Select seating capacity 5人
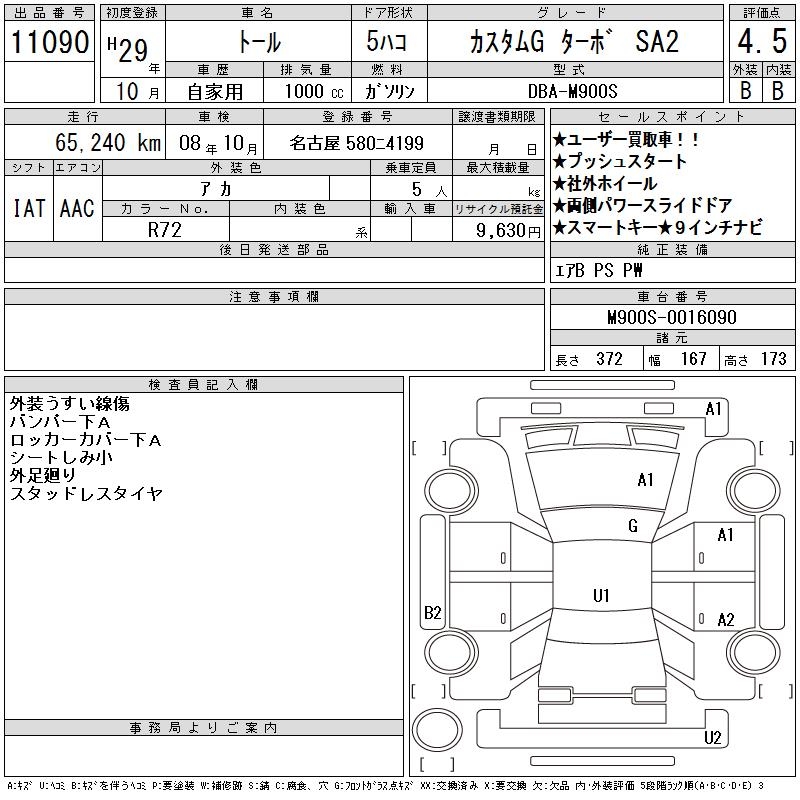This screenshot has height=800, width=800. coord(430,190)
